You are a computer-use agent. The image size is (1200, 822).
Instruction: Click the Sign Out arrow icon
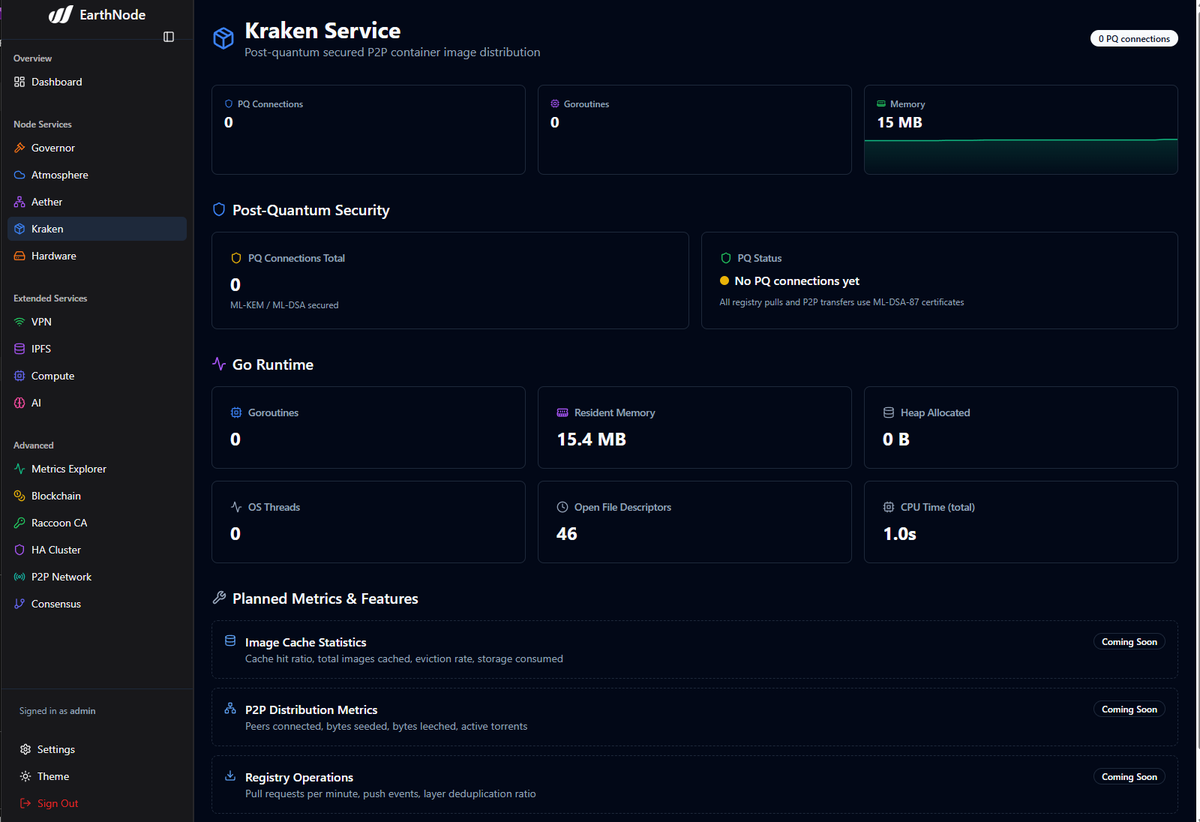[26, 803]
